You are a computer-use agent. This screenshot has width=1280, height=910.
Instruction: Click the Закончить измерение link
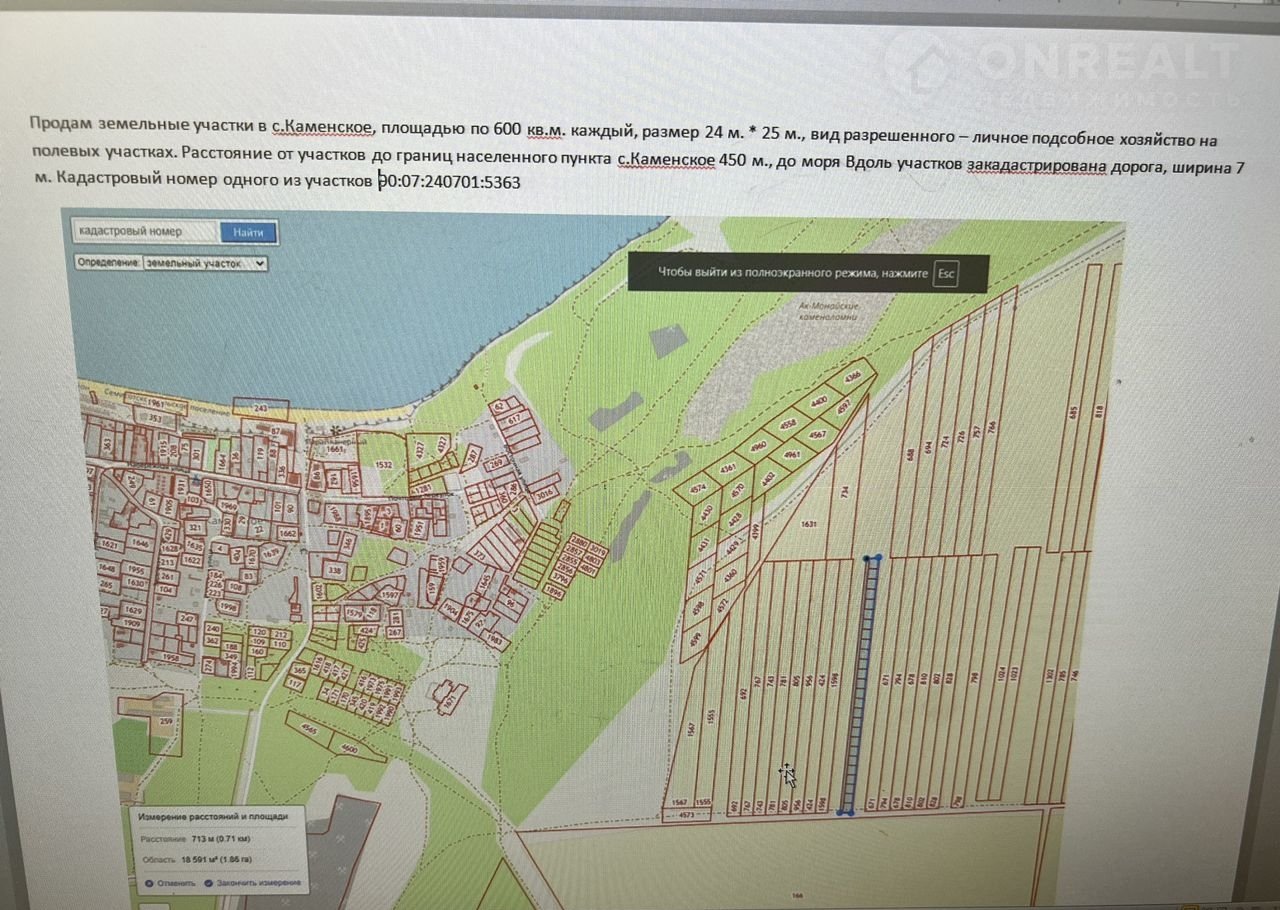pyautogui.click(x=258, y=883)
